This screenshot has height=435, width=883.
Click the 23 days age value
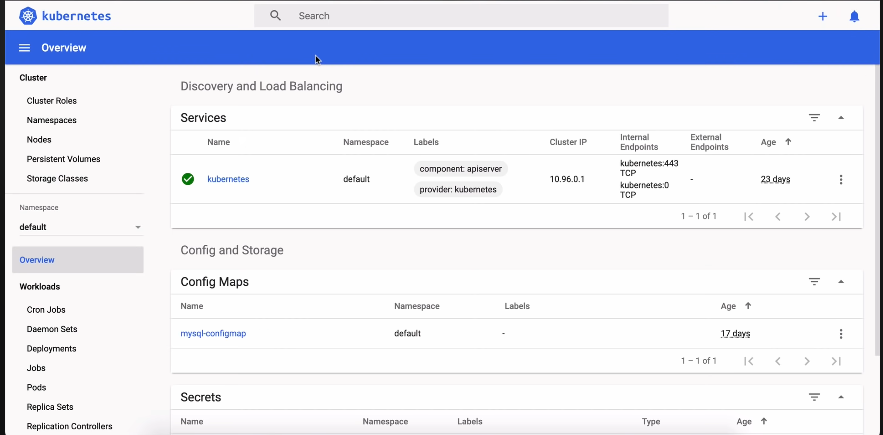pos(775,179)
